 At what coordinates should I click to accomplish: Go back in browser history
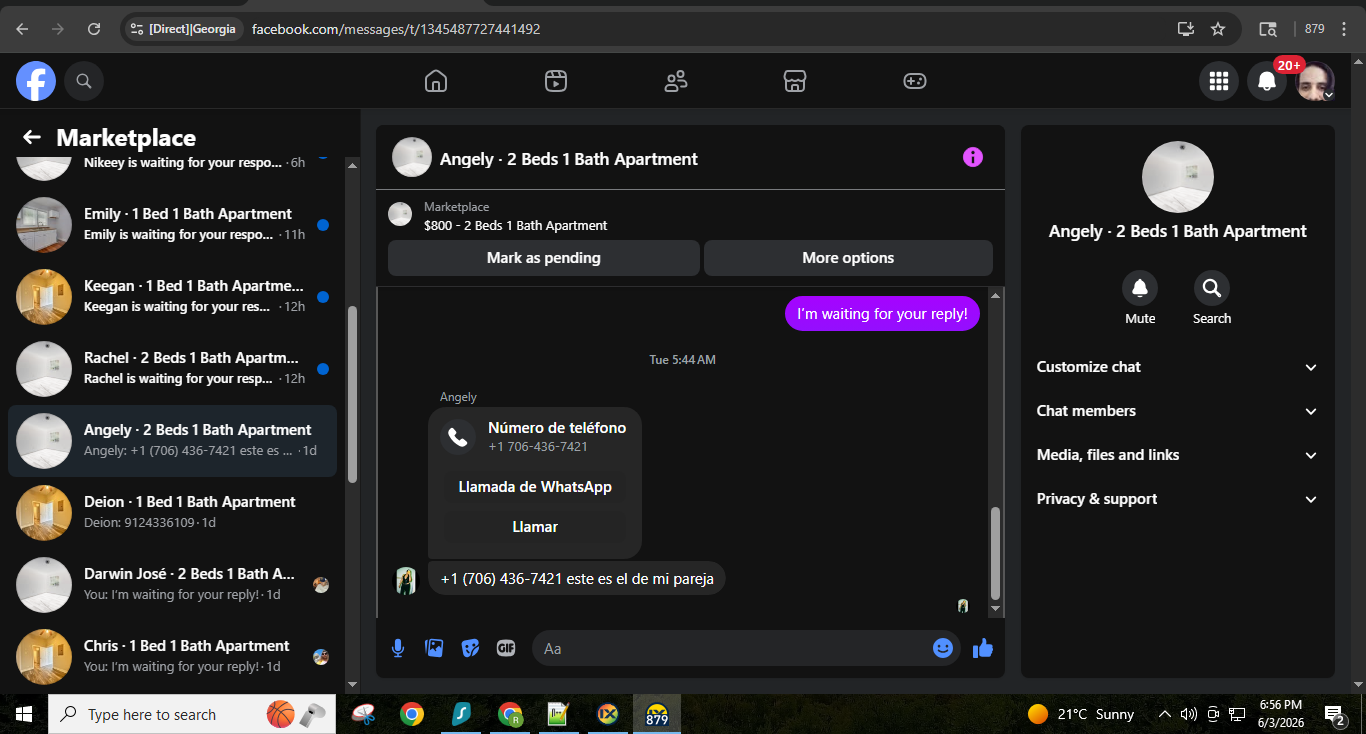pos(22,29)
